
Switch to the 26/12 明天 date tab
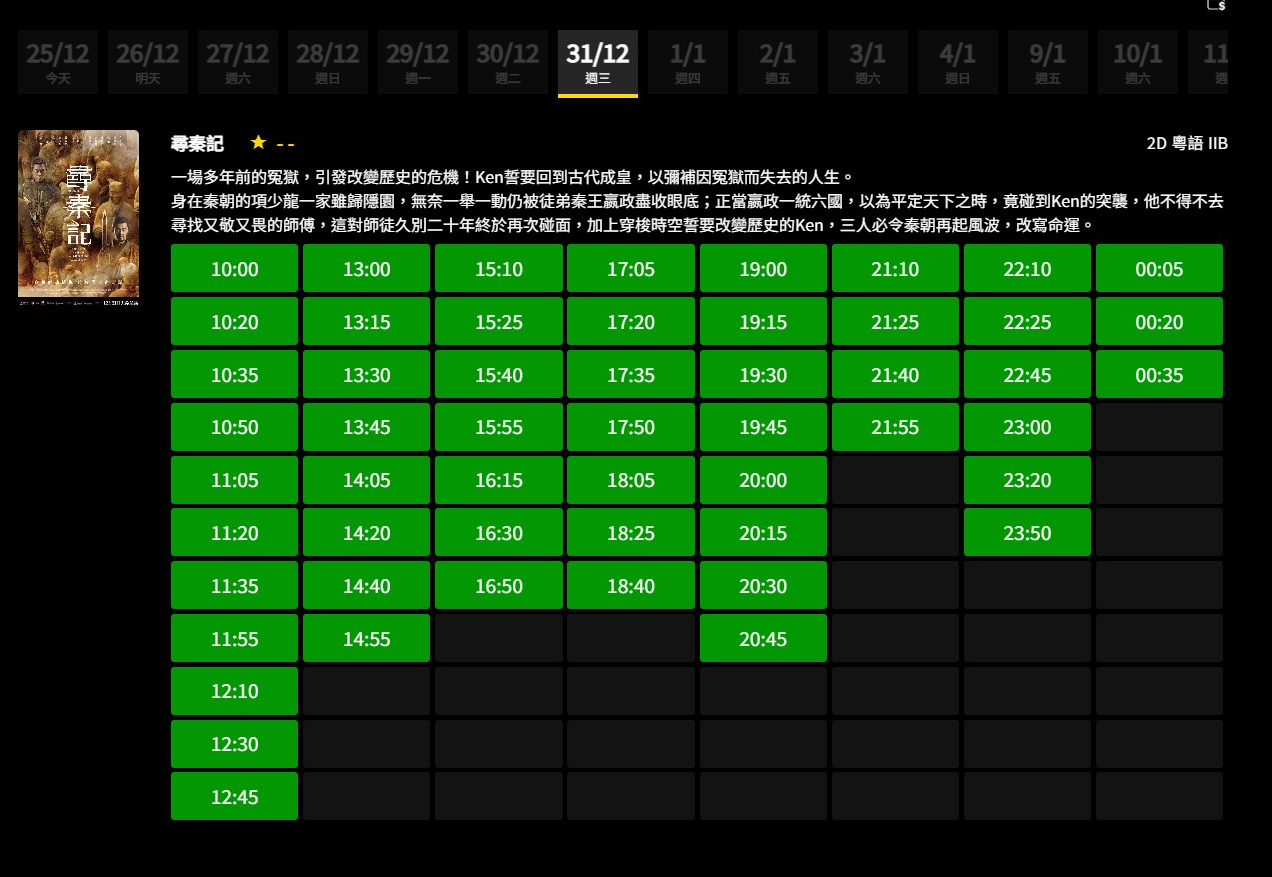(147, 61)
